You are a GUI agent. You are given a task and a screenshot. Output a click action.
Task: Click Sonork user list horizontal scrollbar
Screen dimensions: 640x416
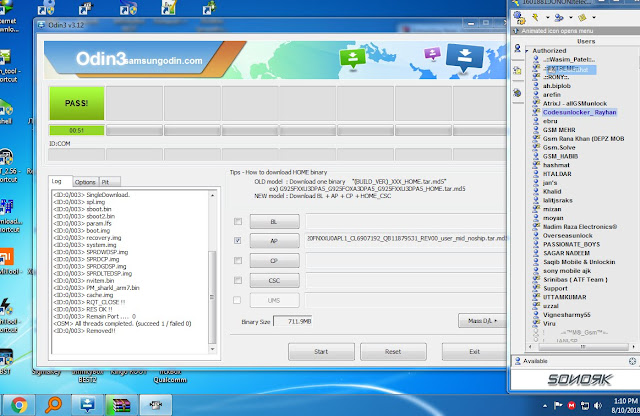tap(583, 347)
